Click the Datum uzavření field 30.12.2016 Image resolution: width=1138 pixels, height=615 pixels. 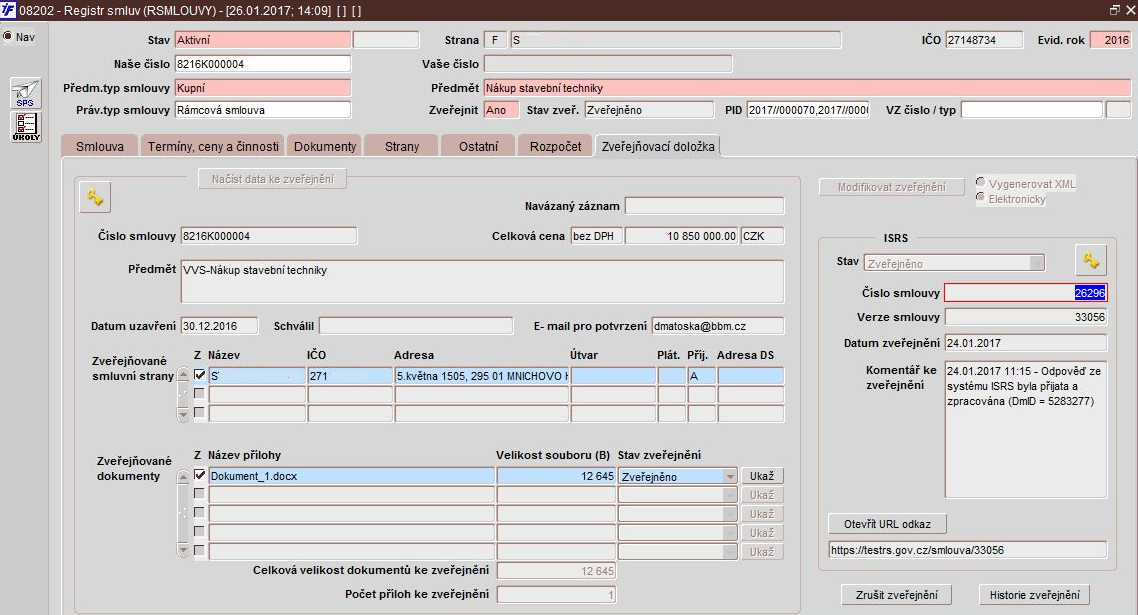218,326
